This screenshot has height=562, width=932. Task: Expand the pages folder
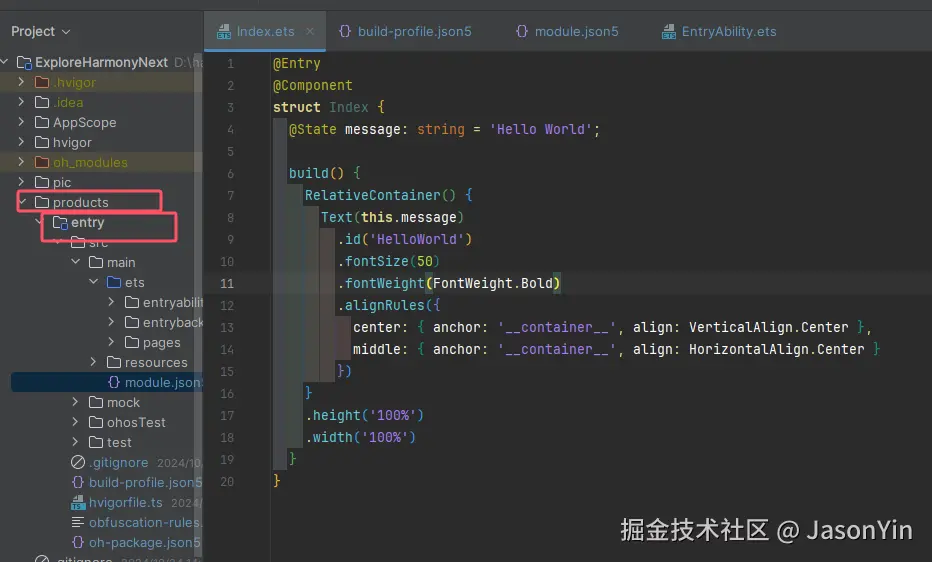coord(111,342)
